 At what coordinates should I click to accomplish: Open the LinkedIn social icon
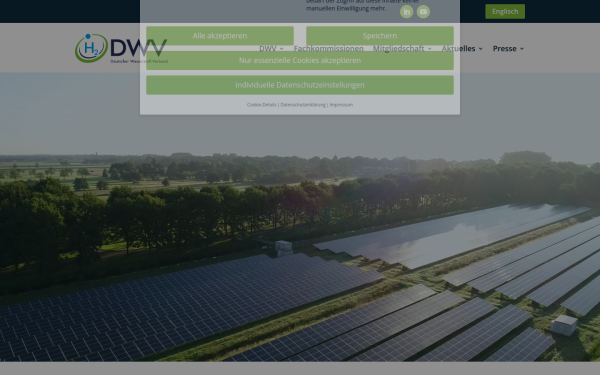coord(406,12)
